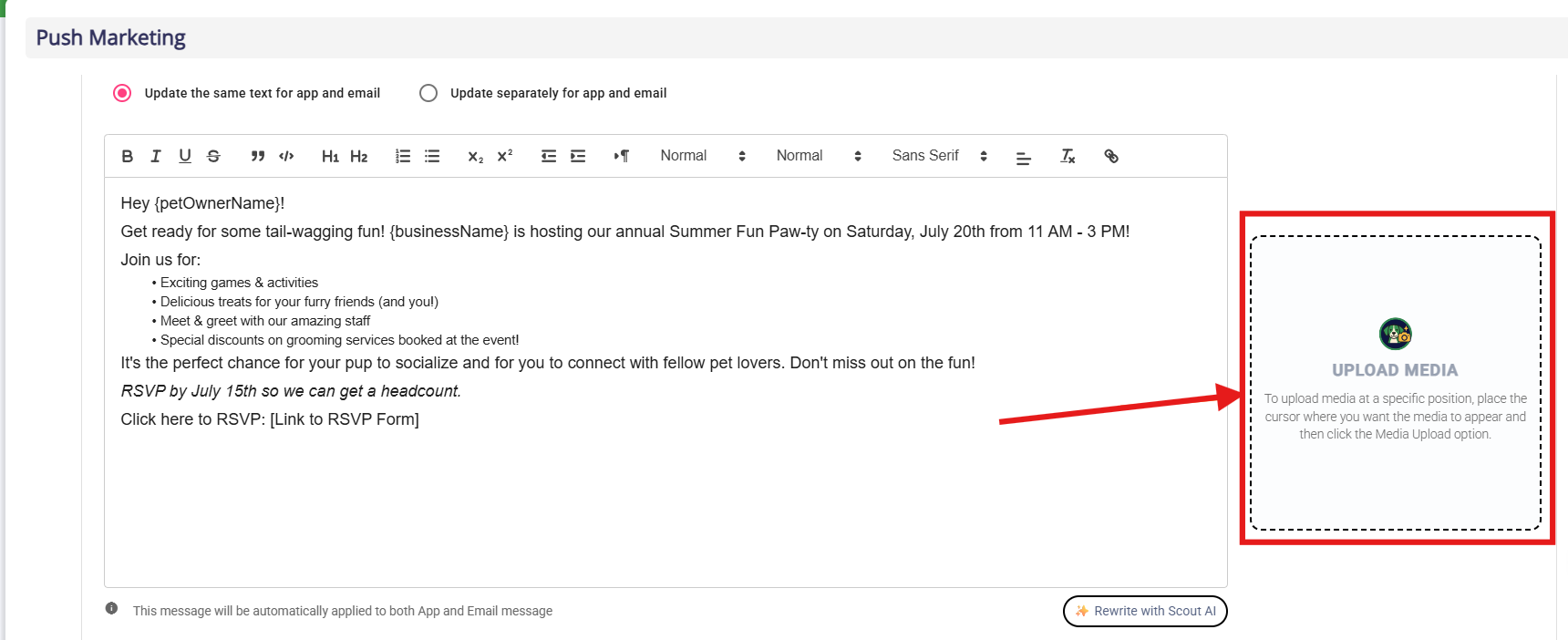
Task: Open the Sans Serif font dropdown
Action: point(939,156)
